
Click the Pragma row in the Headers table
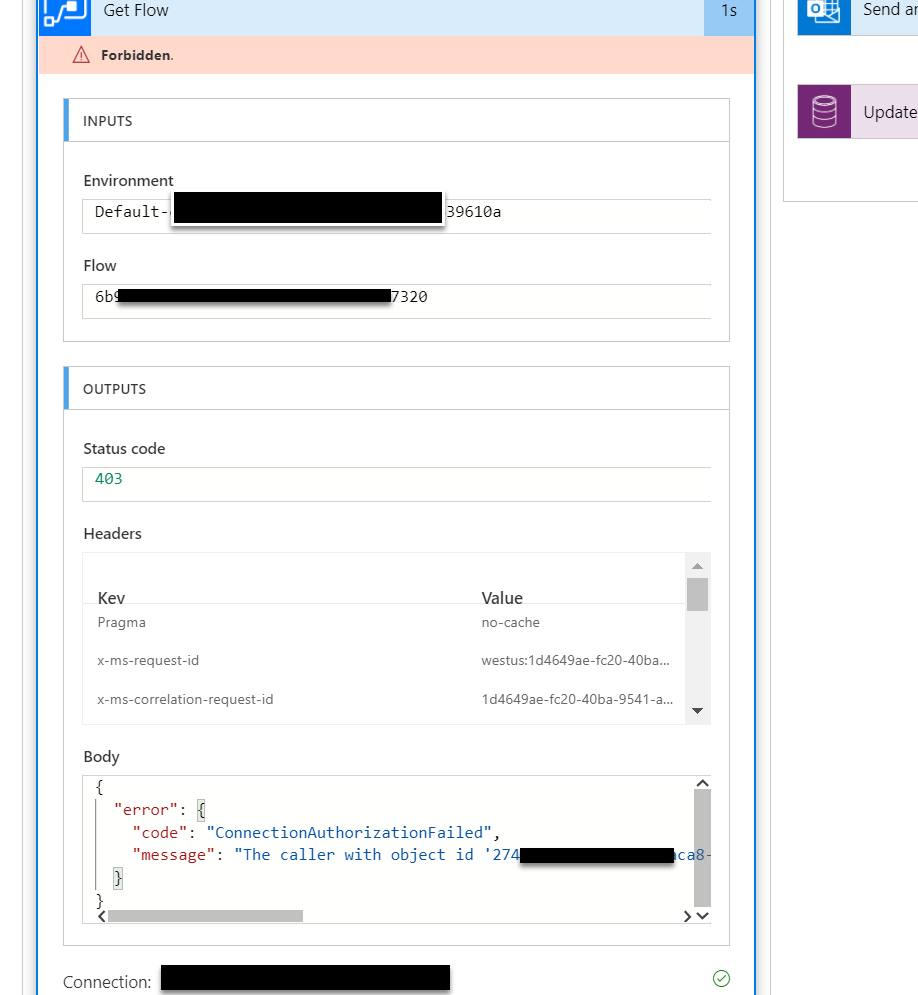click(300, 622)
